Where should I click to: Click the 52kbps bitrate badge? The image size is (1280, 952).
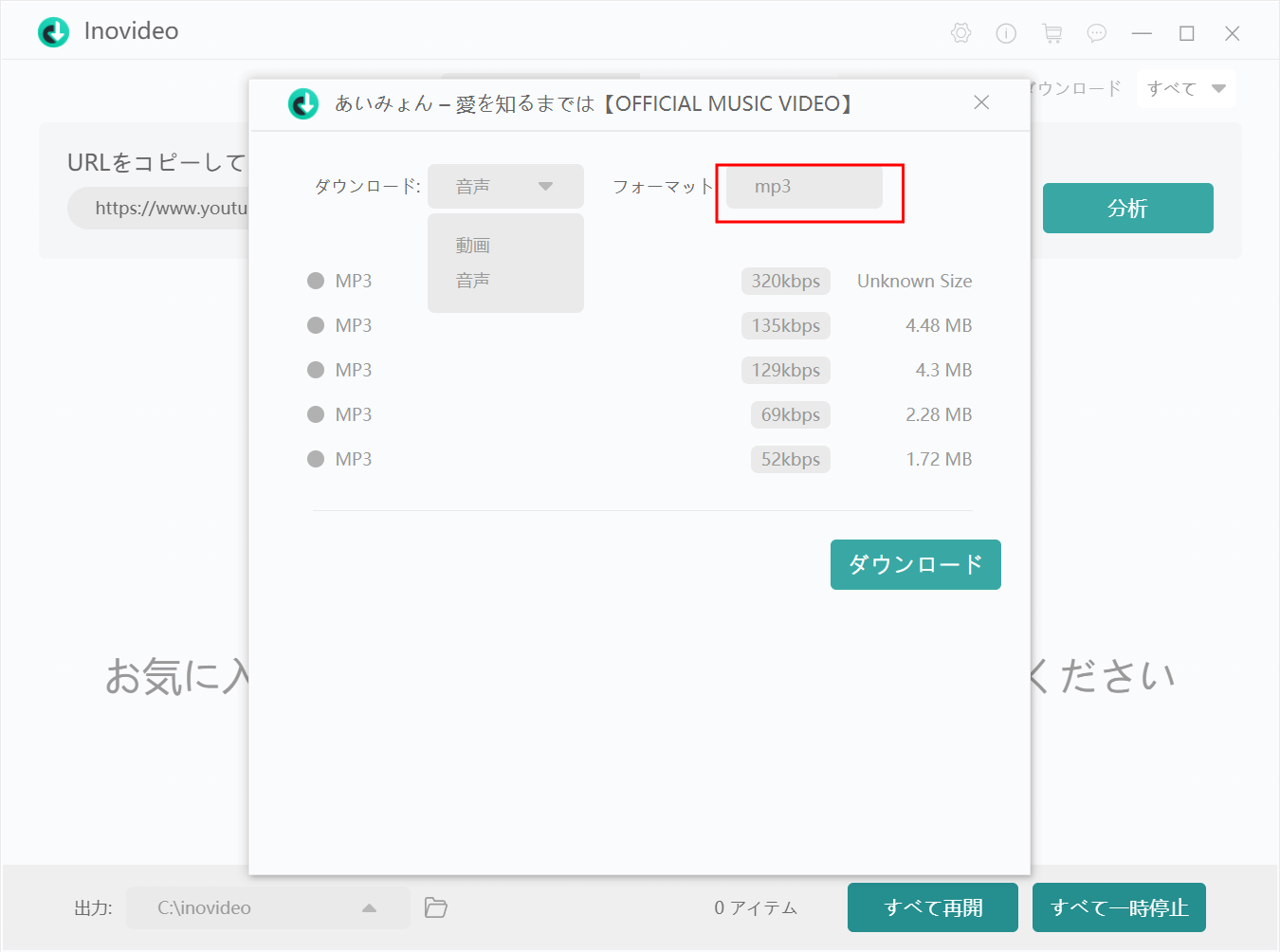point(791,459)
